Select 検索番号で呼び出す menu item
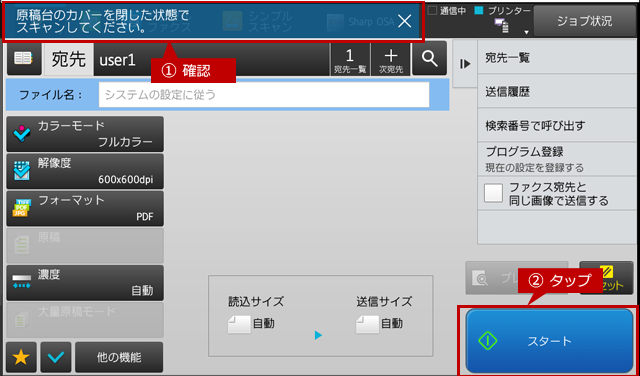 (x=557, y=125)
